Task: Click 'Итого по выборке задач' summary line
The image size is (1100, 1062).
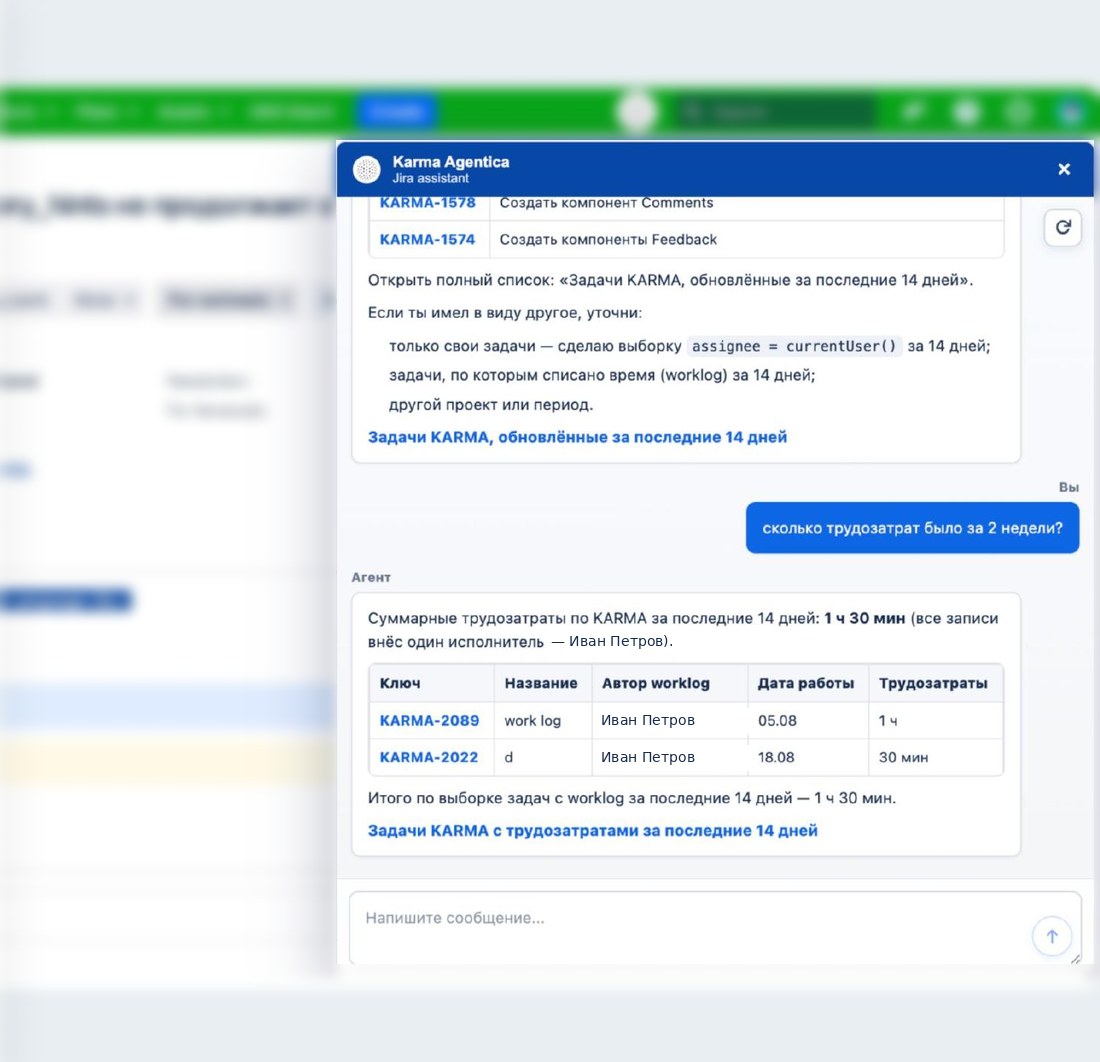Action: [x=632, y=798]
